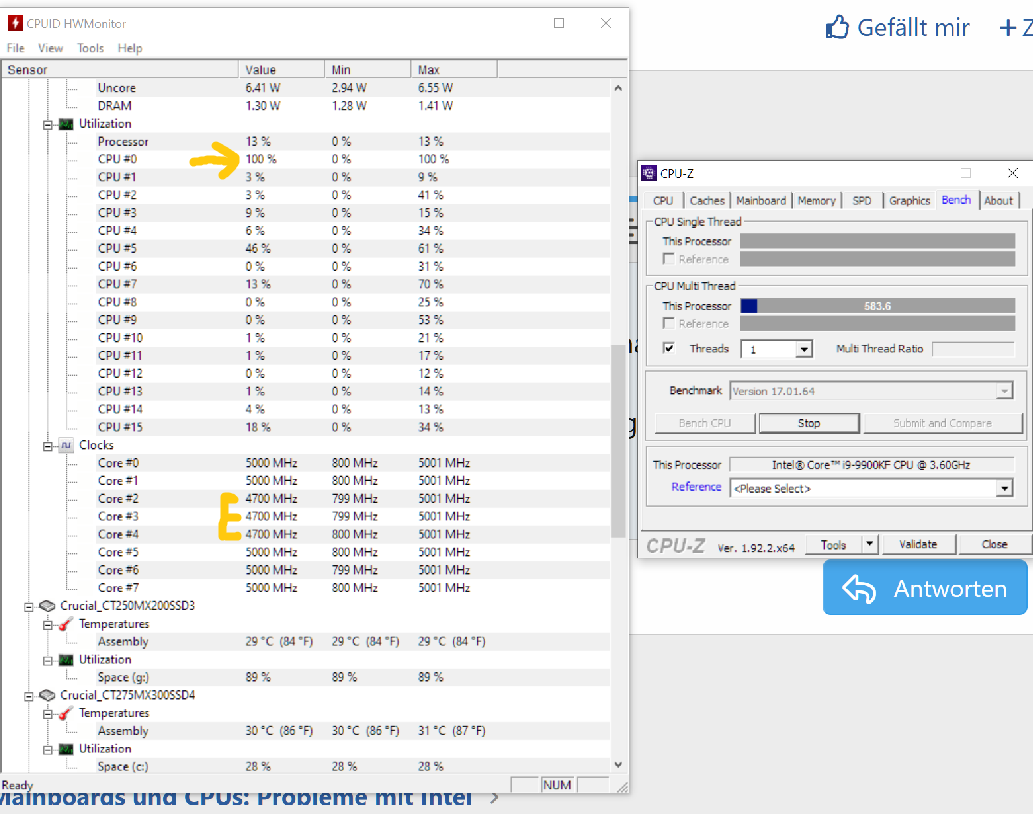Open the Help menu in HWMonitor
Viewport: 1033px width, 814px height.
pos(130,48)
